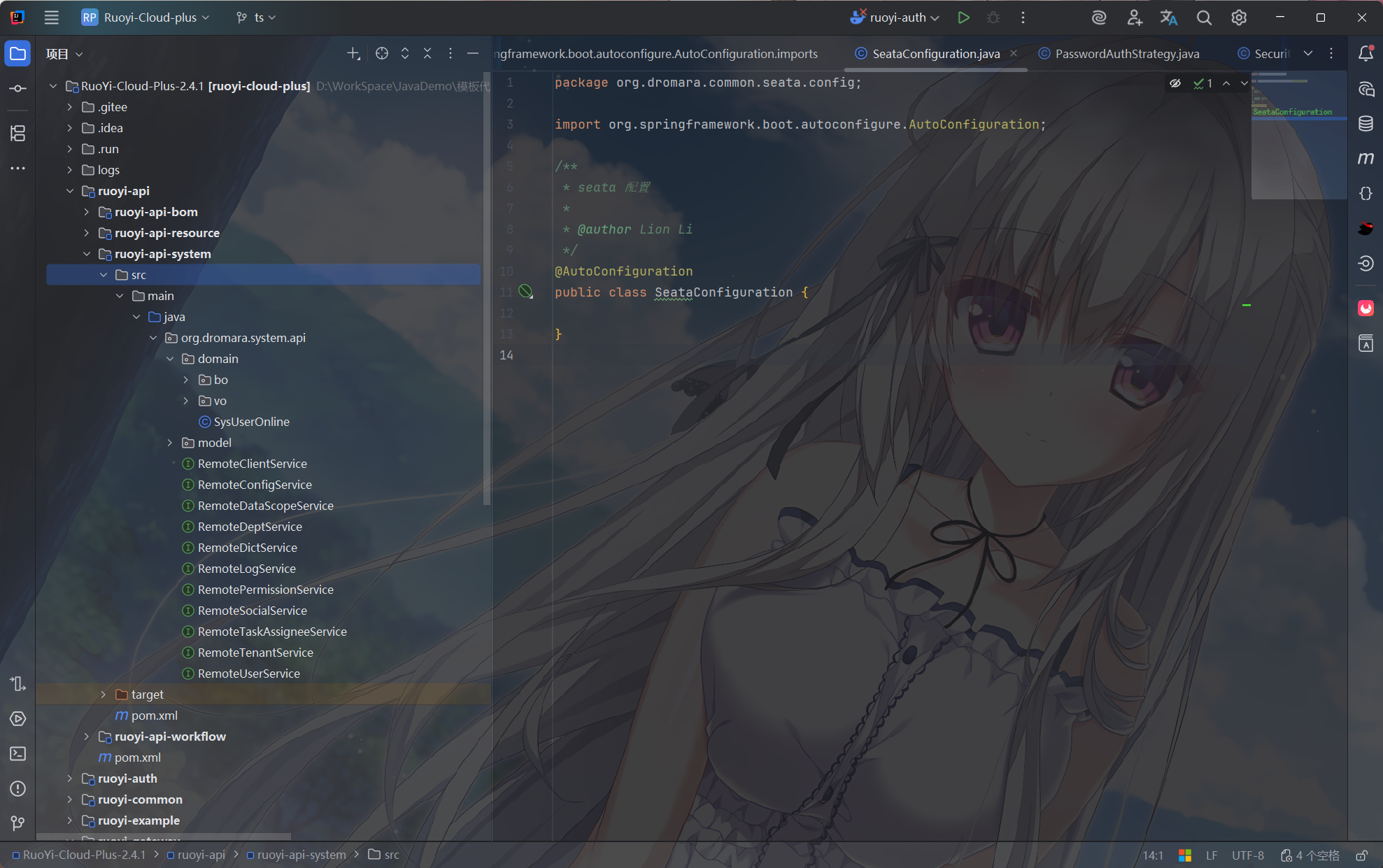Expand the ruoyi-auth module folder
This screenshot has width=1383, height=868.
[x=69, y=778]
